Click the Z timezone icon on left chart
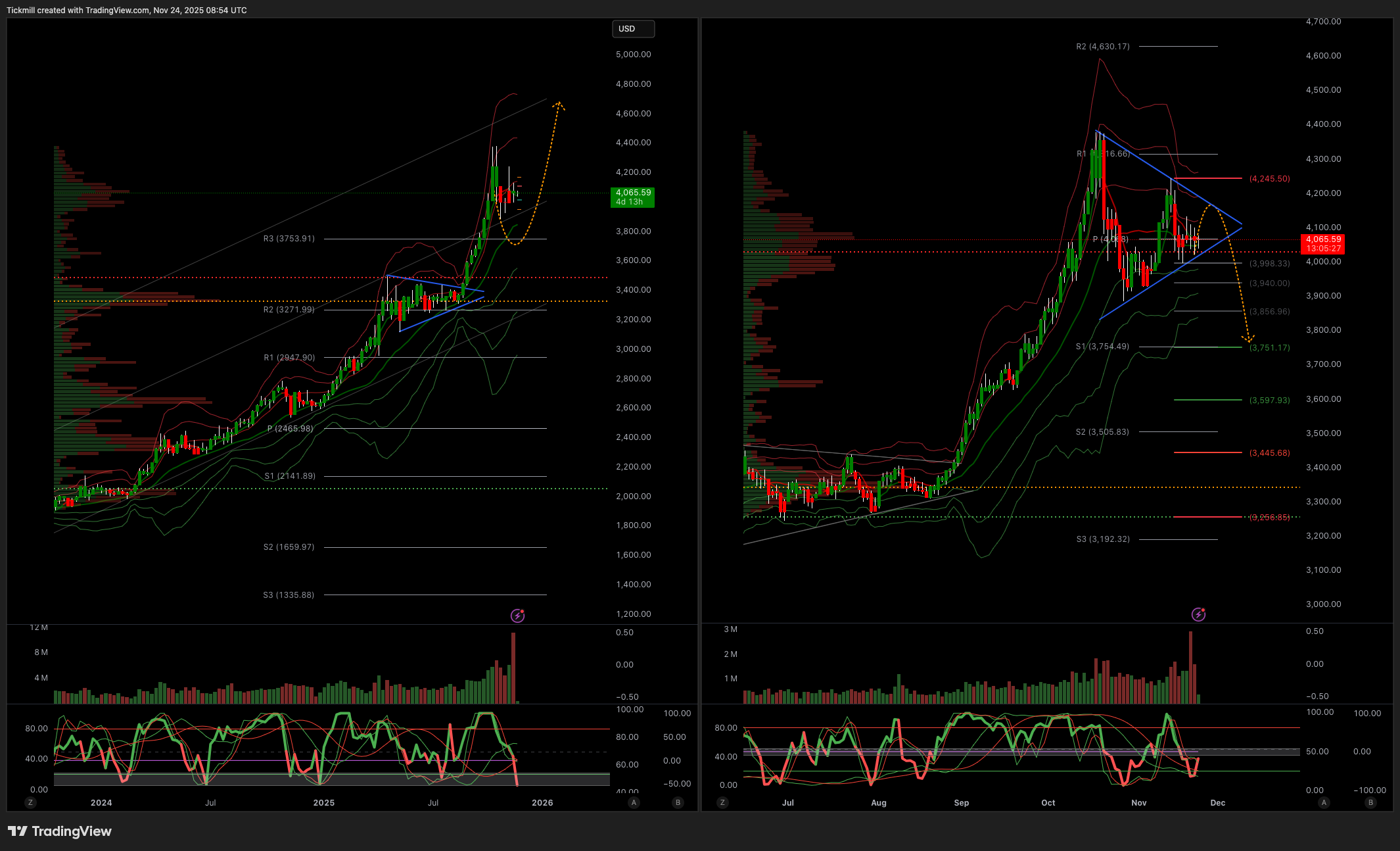 point(30,802)
